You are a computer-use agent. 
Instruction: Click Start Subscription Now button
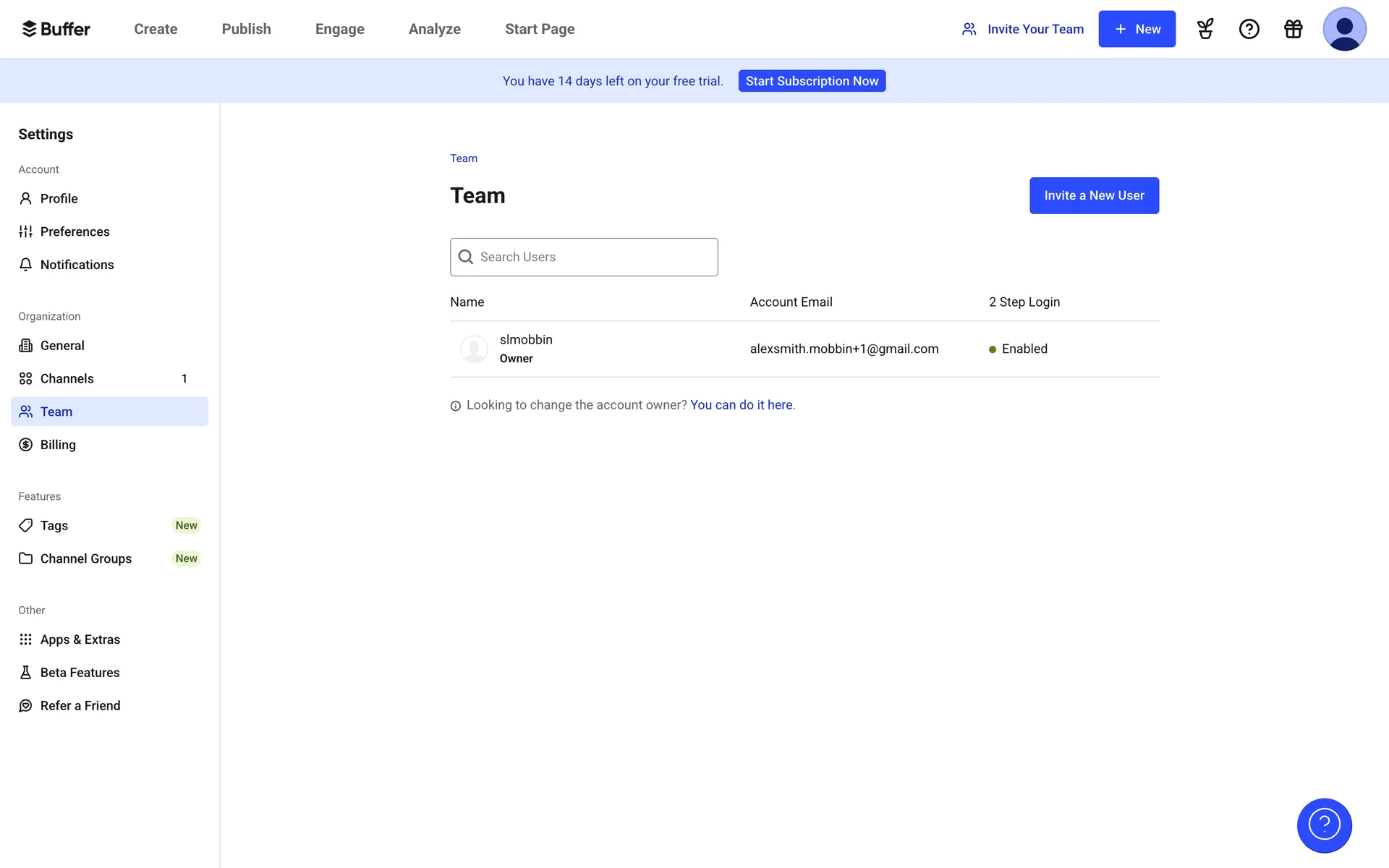[x=812, y=81]
